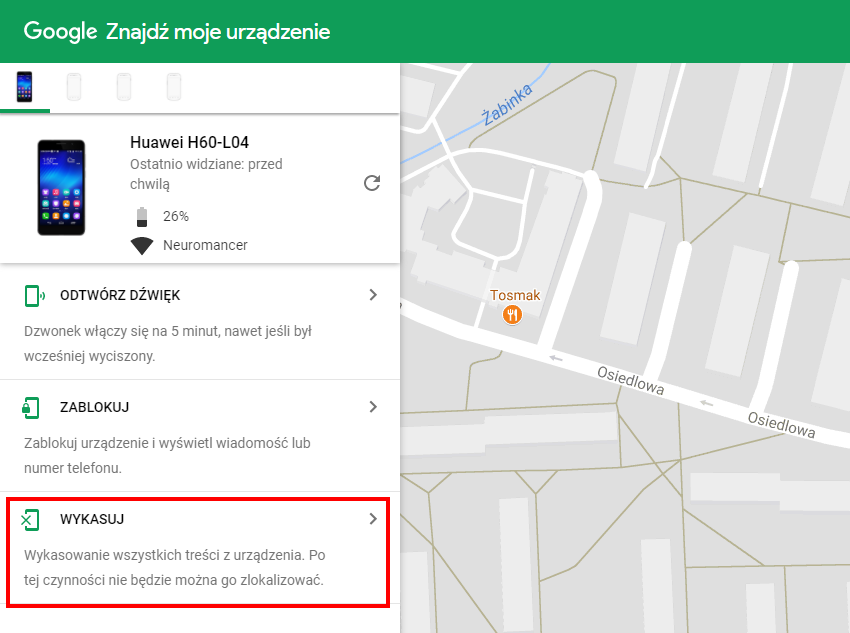Click the Zablokuj urządzenie description text

tap(167, 455)
